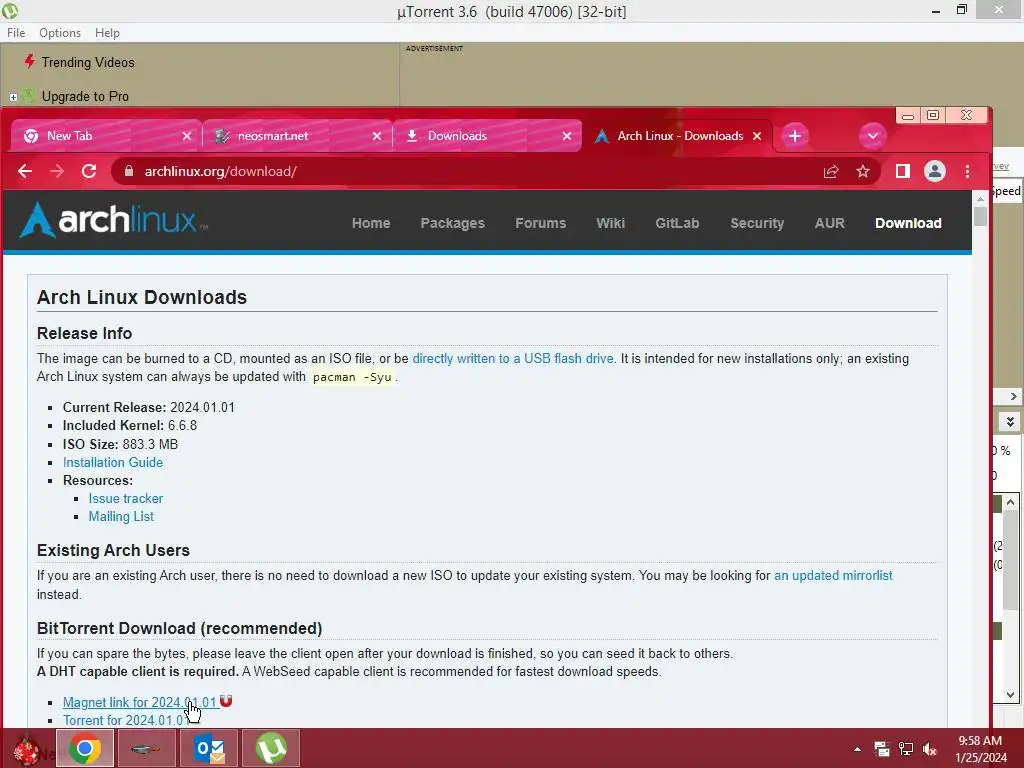Open the Issue tracker link
1024x768 pixels.
tap(125, 498)
